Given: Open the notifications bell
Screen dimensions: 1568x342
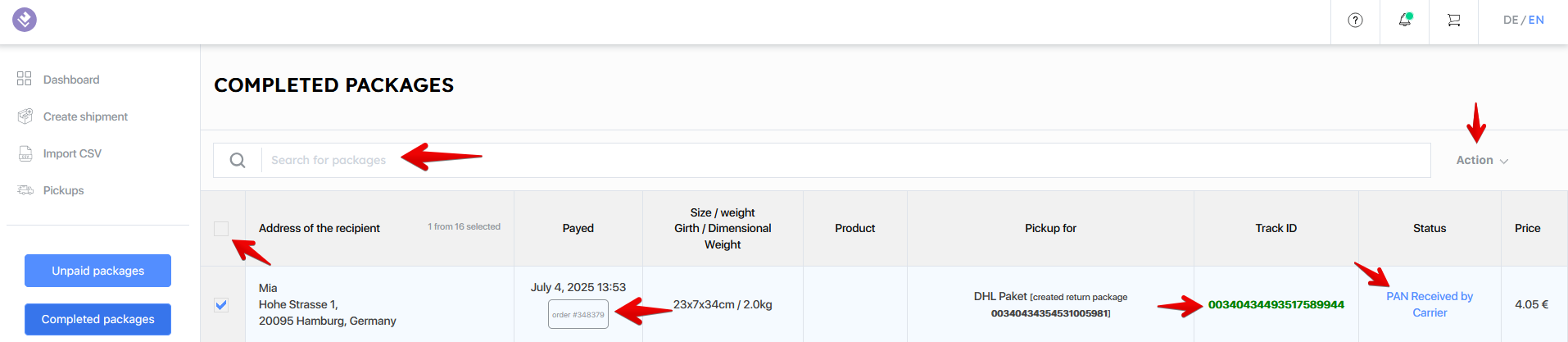Looking at the screenshot, I should 1405,20.
